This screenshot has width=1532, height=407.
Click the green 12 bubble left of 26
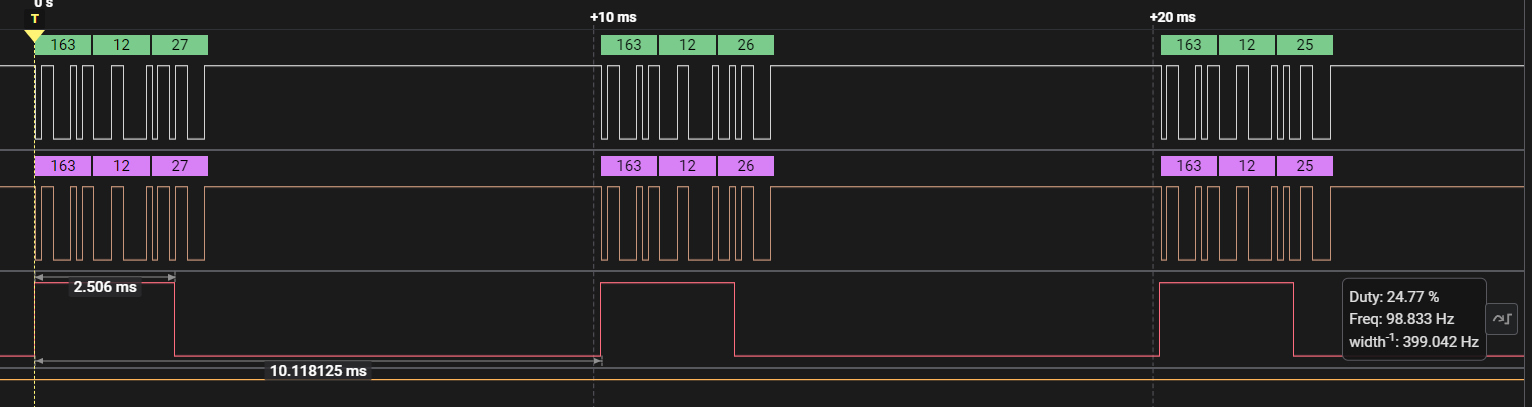(687, 45)
